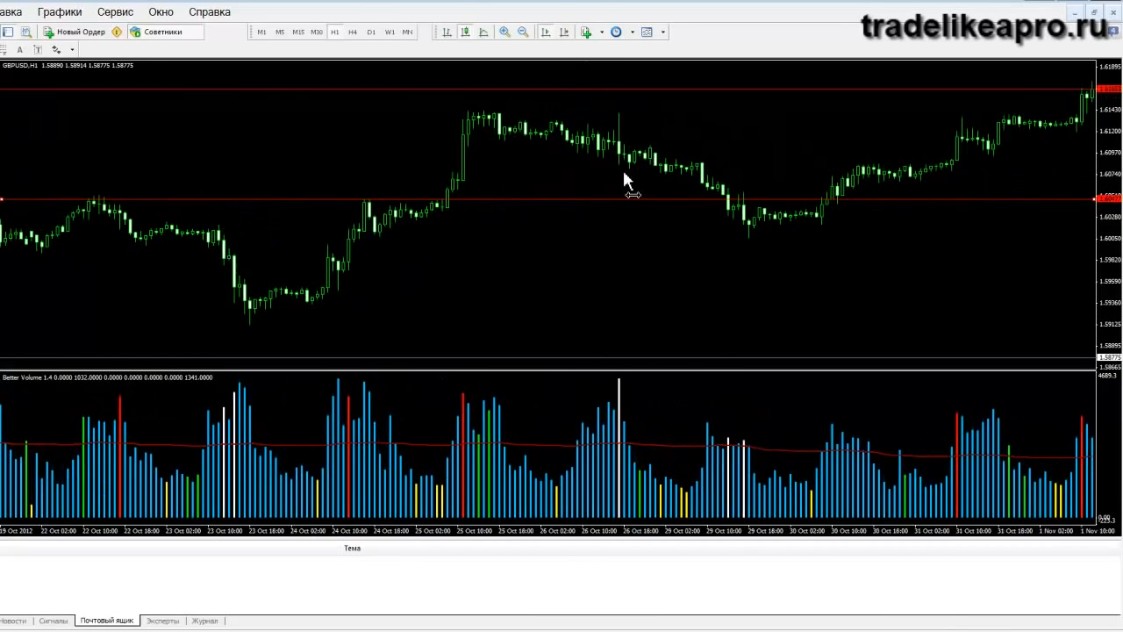
Task: Select candlestick chart display icon
Action: coord(466,32)
